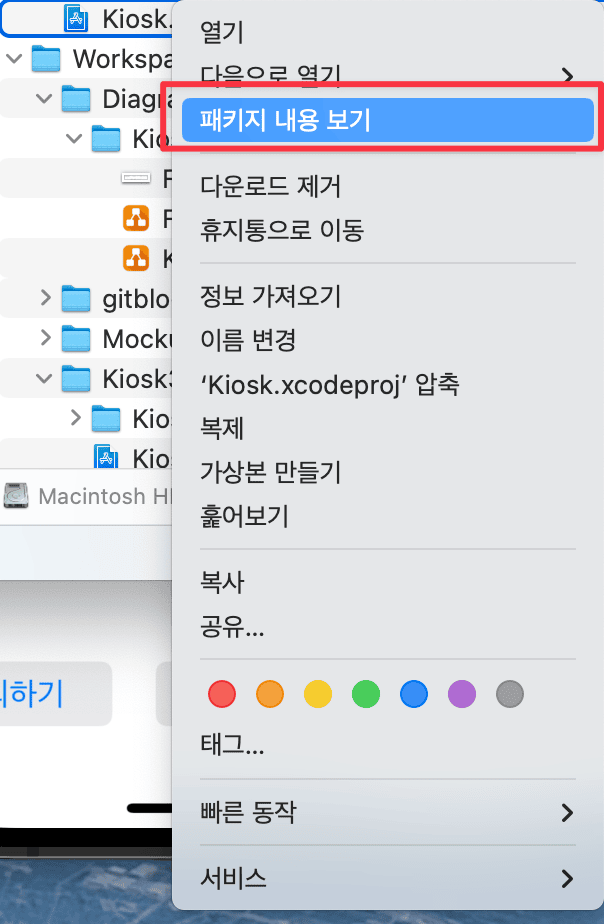Viewport: 604px width, 924px height.
Task: Expand the Kio folder under Kiosk3
Action: tap(75, 418)
